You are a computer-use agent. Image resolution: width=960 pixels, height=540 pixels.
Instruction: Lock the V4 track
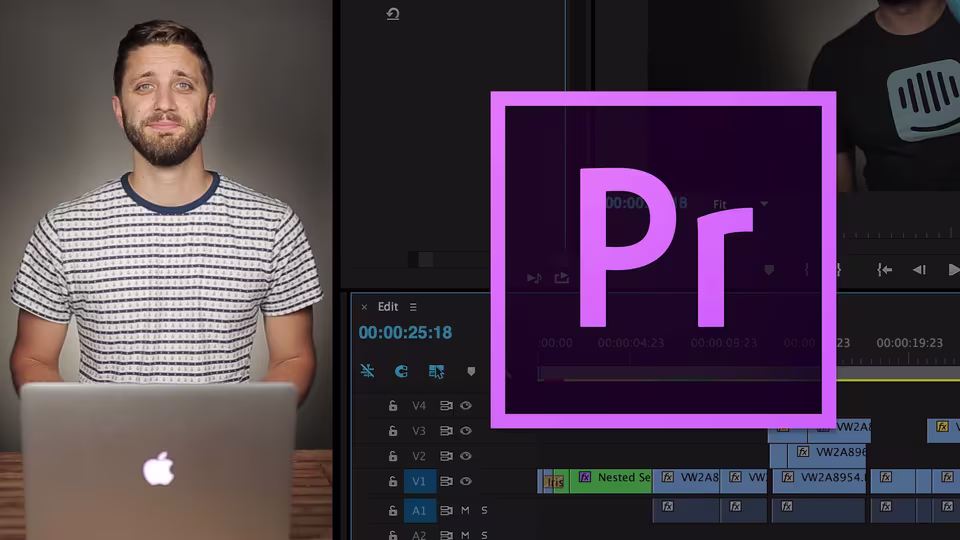(393, 405)
